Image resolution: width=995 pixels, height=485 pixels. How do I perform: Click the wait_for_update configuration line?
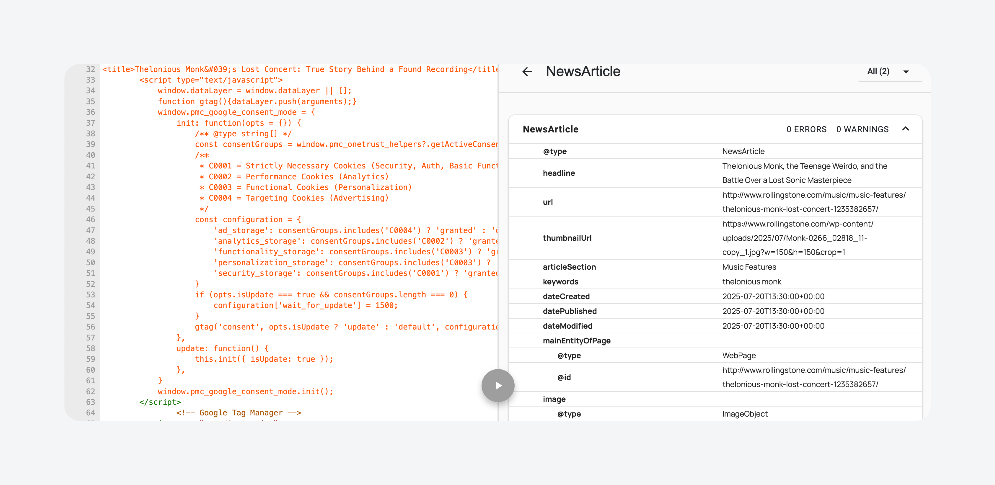coord(306,305)
